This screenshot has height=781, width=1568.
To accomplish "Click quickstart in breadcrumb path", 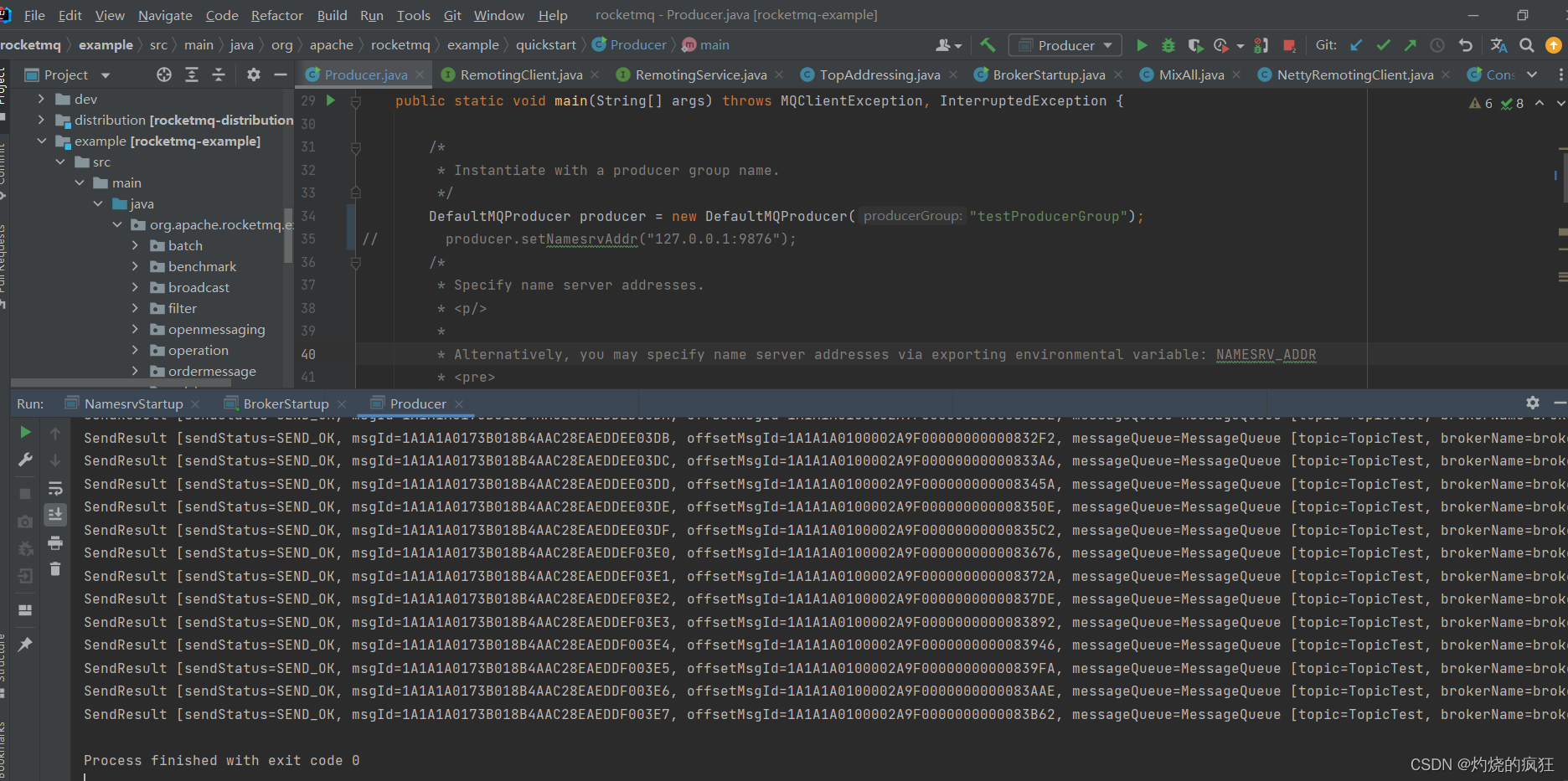I will point(546,44).
